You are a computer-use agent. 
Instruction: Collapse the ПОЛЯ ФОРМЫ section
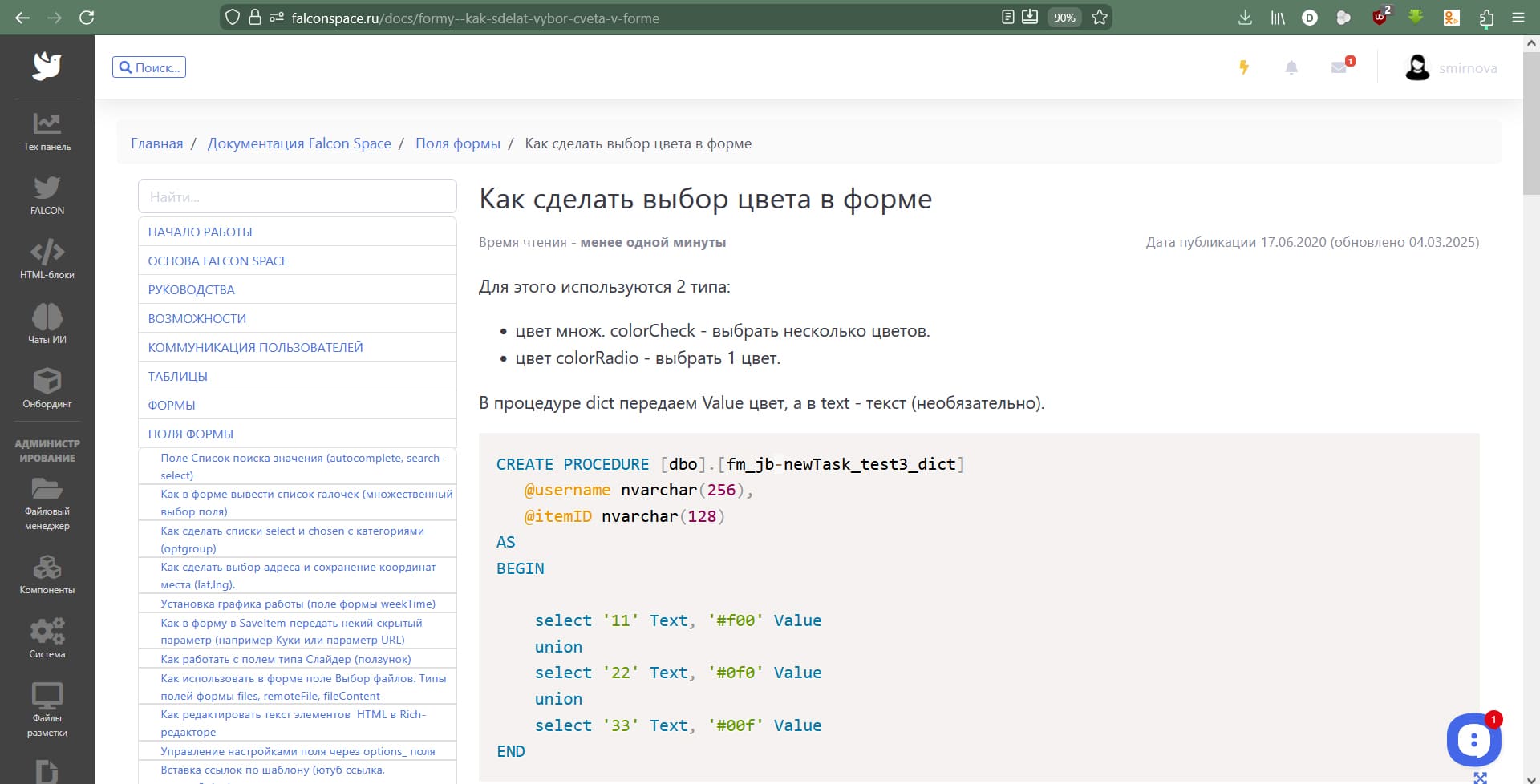tap(190, 434)
